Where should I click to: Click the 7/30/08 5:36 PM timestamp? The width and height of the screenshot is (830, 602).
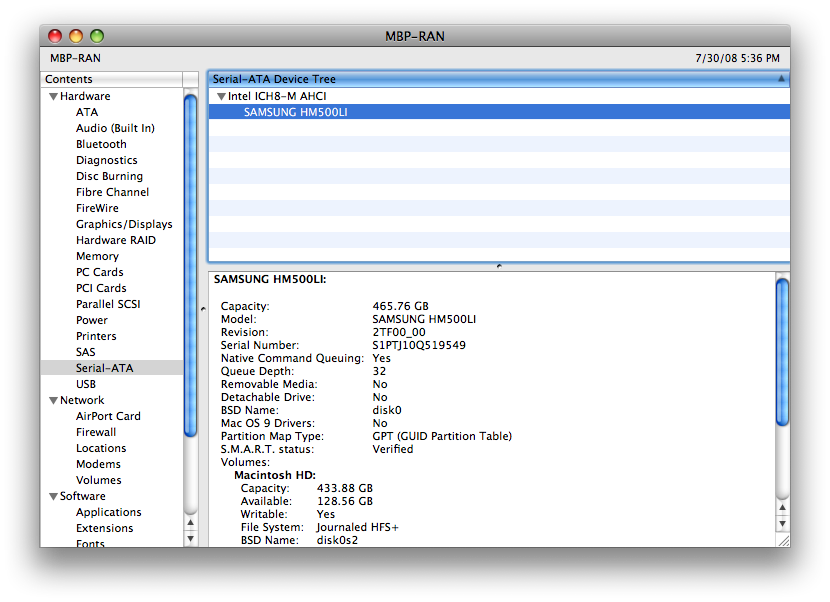(737, 58)
